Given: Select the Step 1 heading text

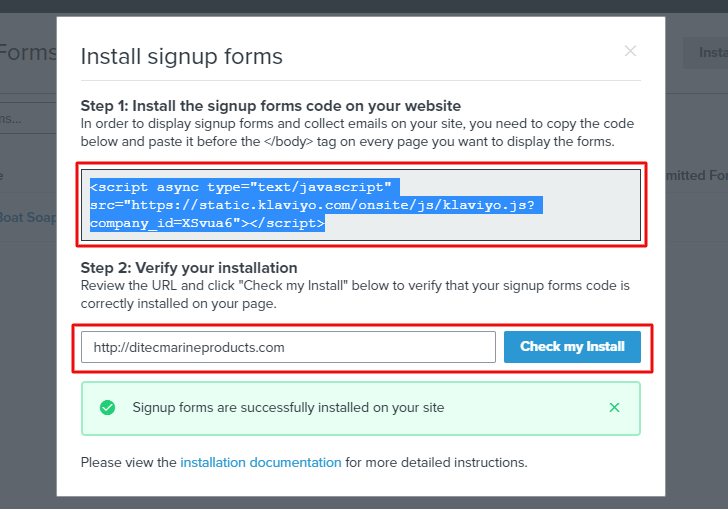Looking at the screenshot, I should (x=270, y=105).
